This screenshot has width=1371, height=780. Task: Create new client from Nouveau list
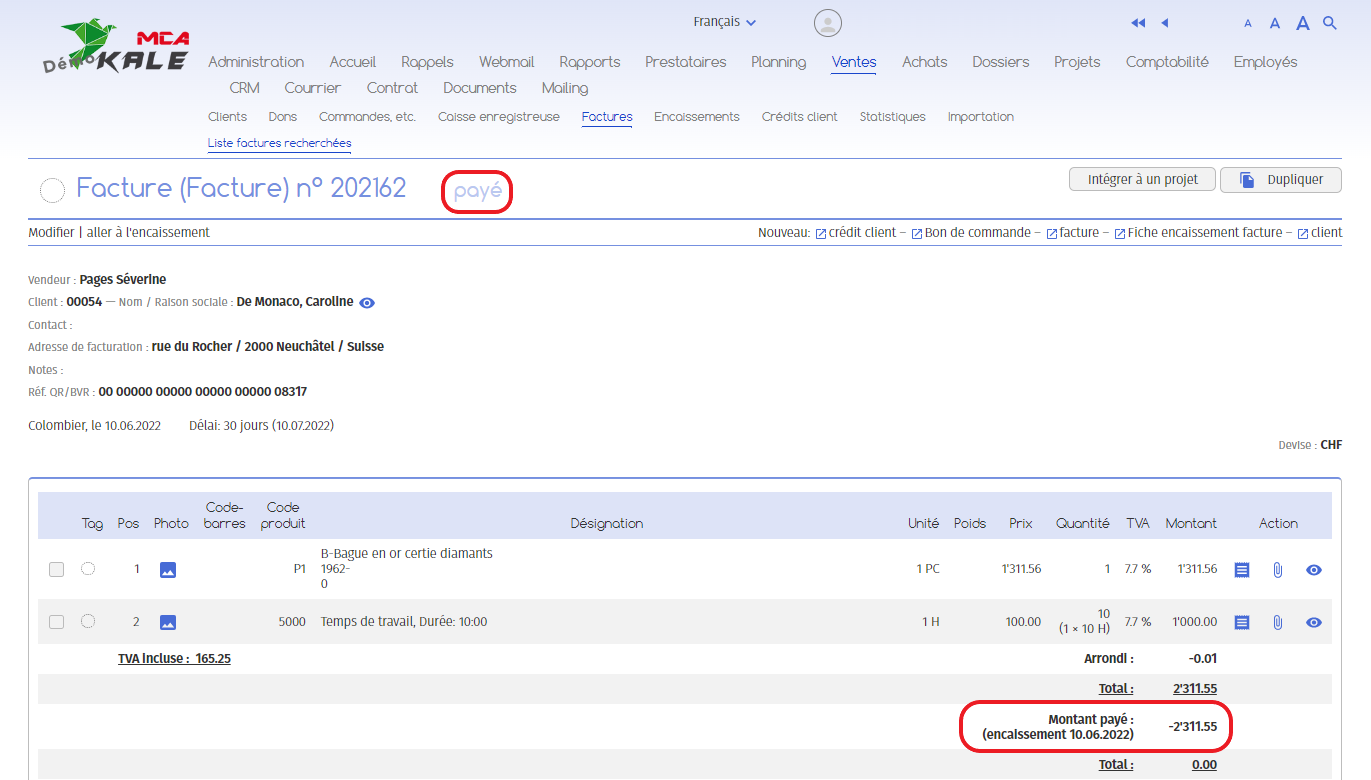(1320, 233)
